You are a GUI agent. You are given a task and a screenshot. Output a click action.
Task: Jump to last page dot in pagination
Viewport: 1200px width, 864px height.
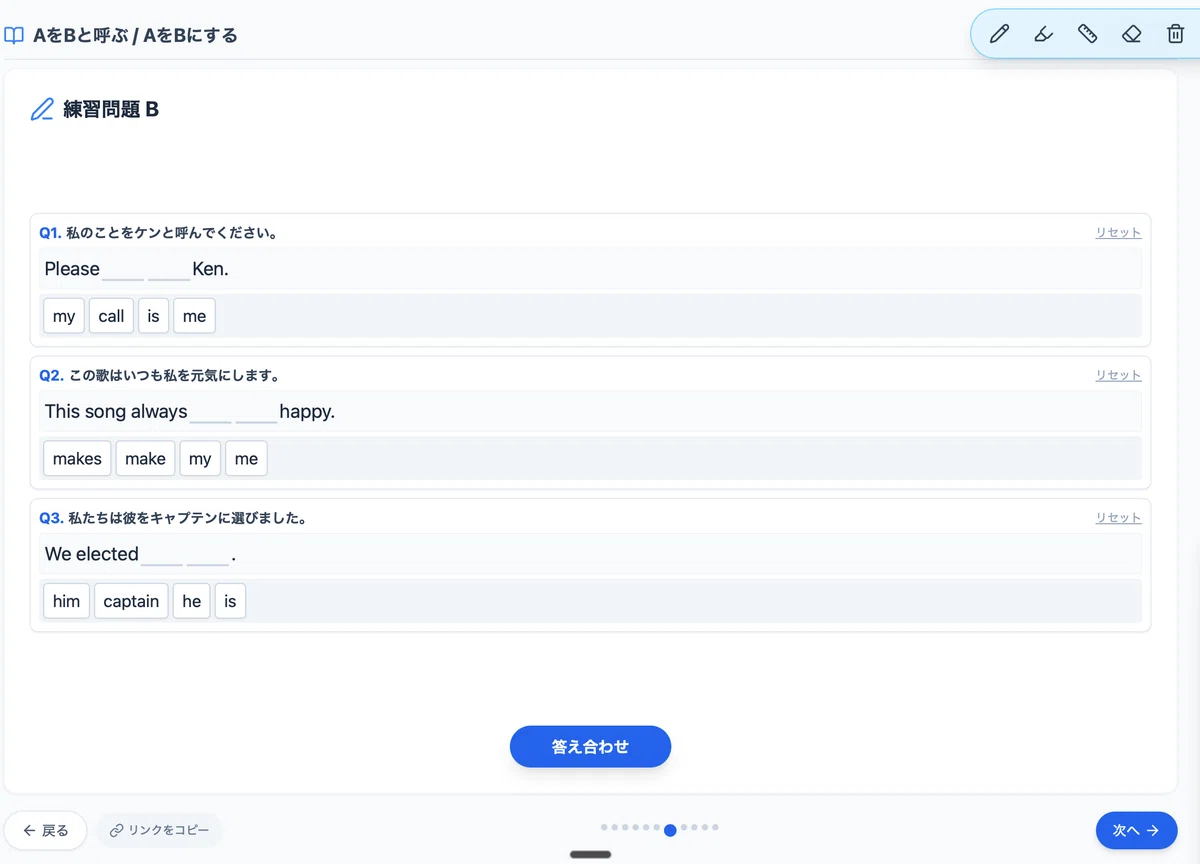[715, 828]
